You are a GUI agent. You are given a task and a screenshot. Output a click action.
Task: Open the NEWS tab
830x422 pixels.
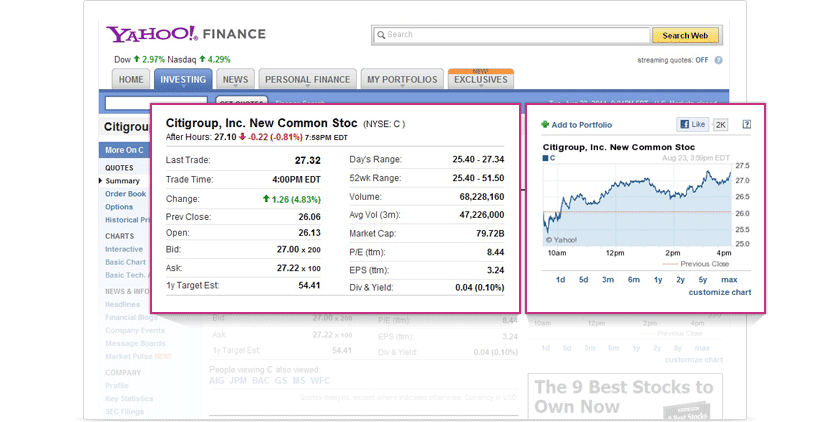[x=235, y=79]
